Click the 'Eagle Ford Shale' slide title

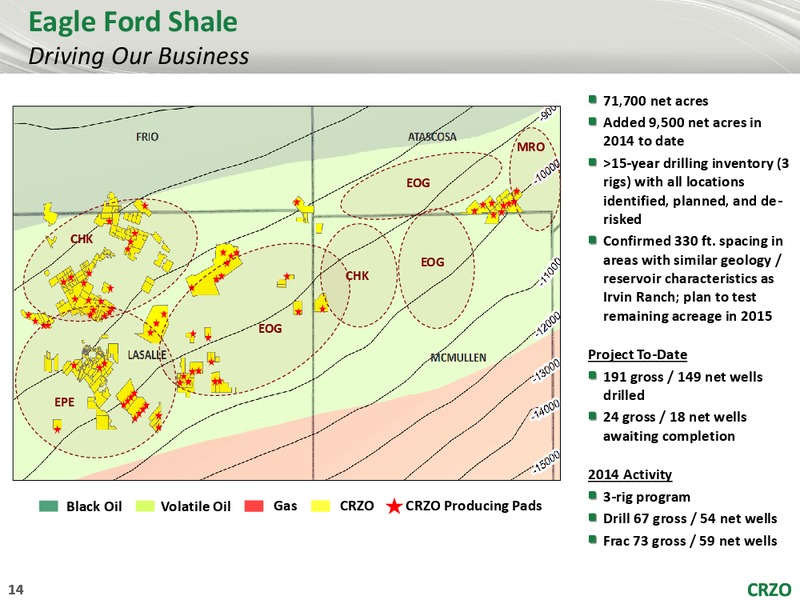pos(133,22)
